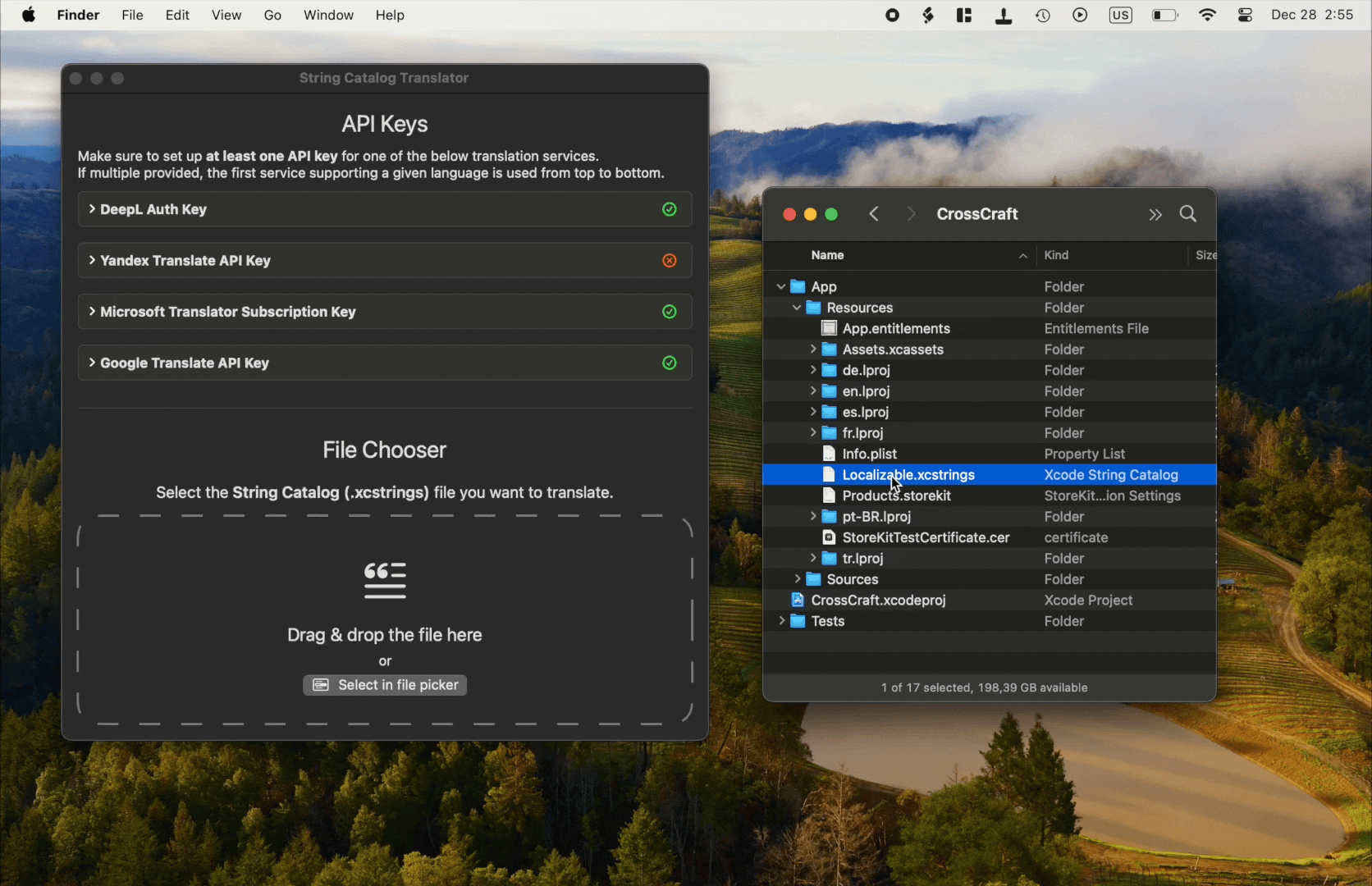The image size is (1372, 886).
Task: Open search in CrossCraft Finder window
Action: click(1188, 214)
